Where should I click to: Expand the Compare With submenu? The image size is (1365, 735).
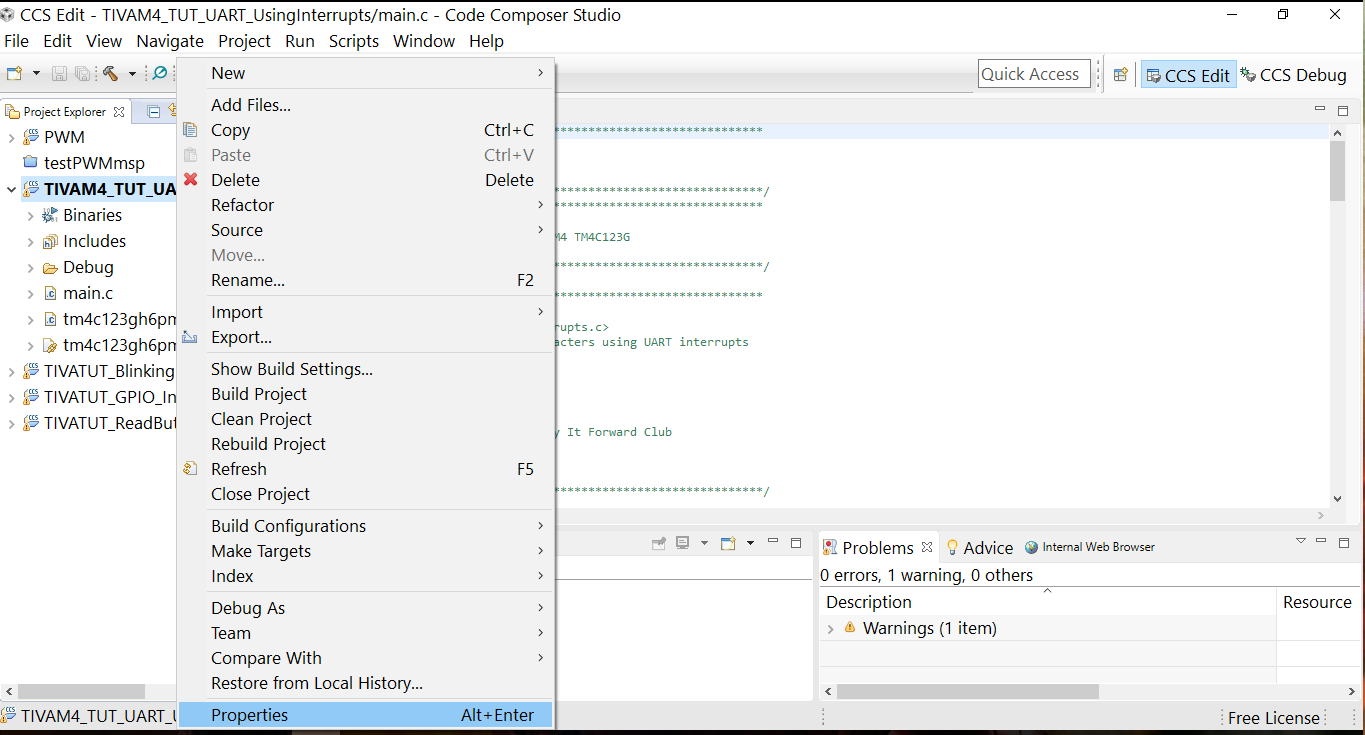(365, 658)
